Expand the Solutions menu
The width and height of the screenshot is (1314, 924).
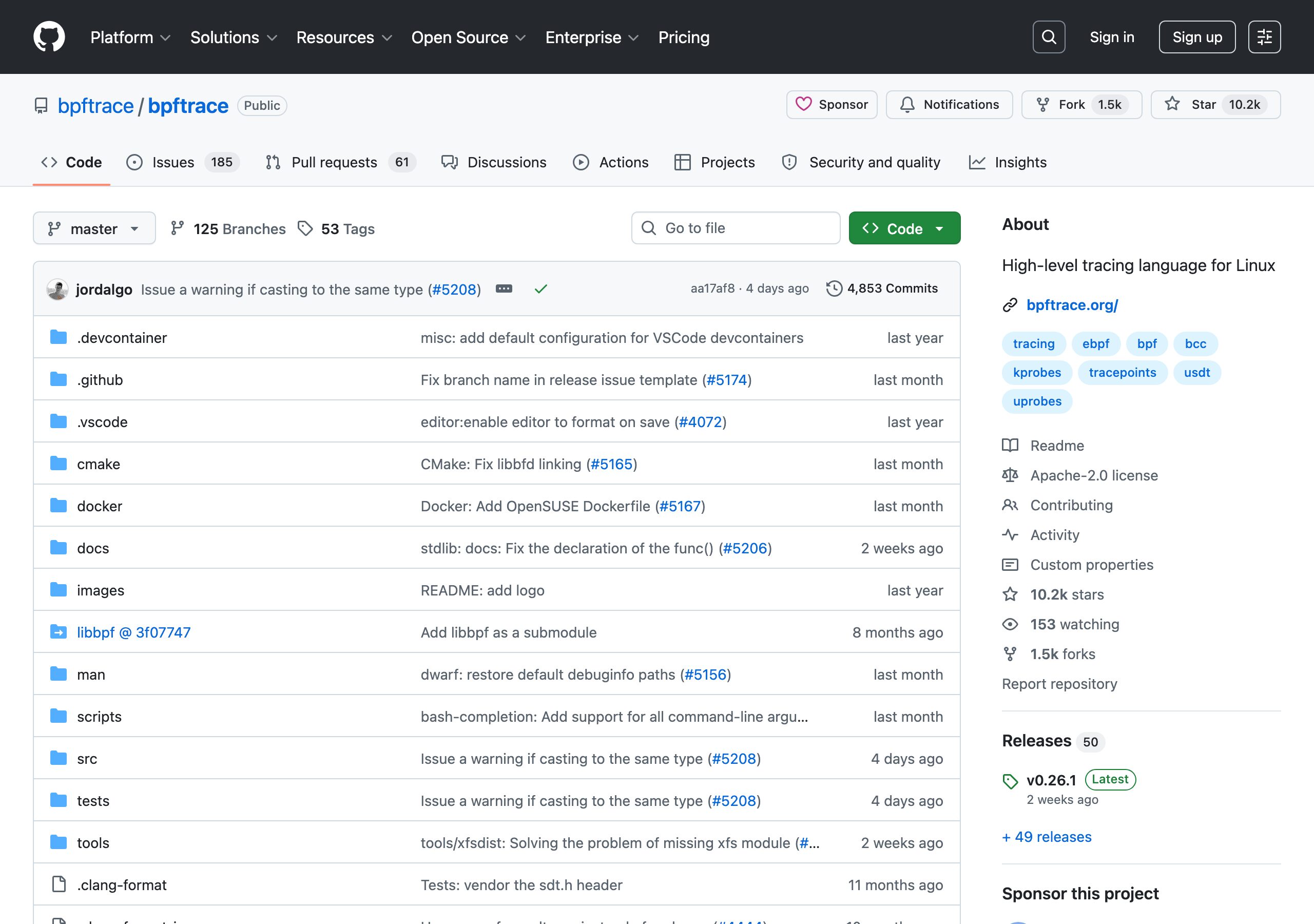(x=234, y=37)
